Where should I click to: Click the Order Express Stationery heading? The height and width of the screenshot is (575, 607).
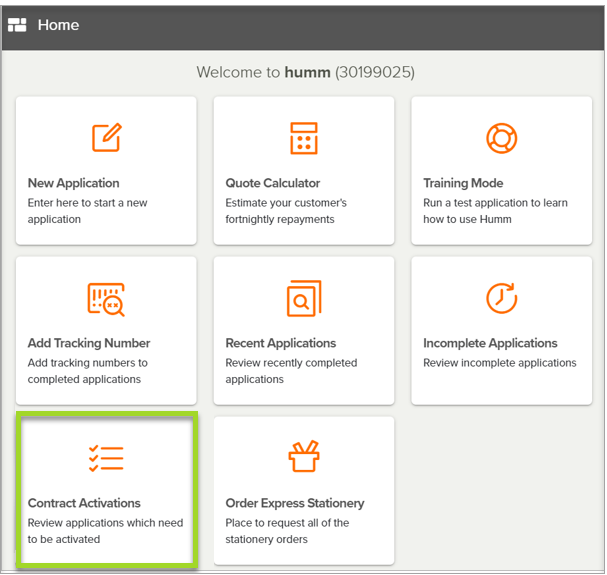[x=295, y=503]
